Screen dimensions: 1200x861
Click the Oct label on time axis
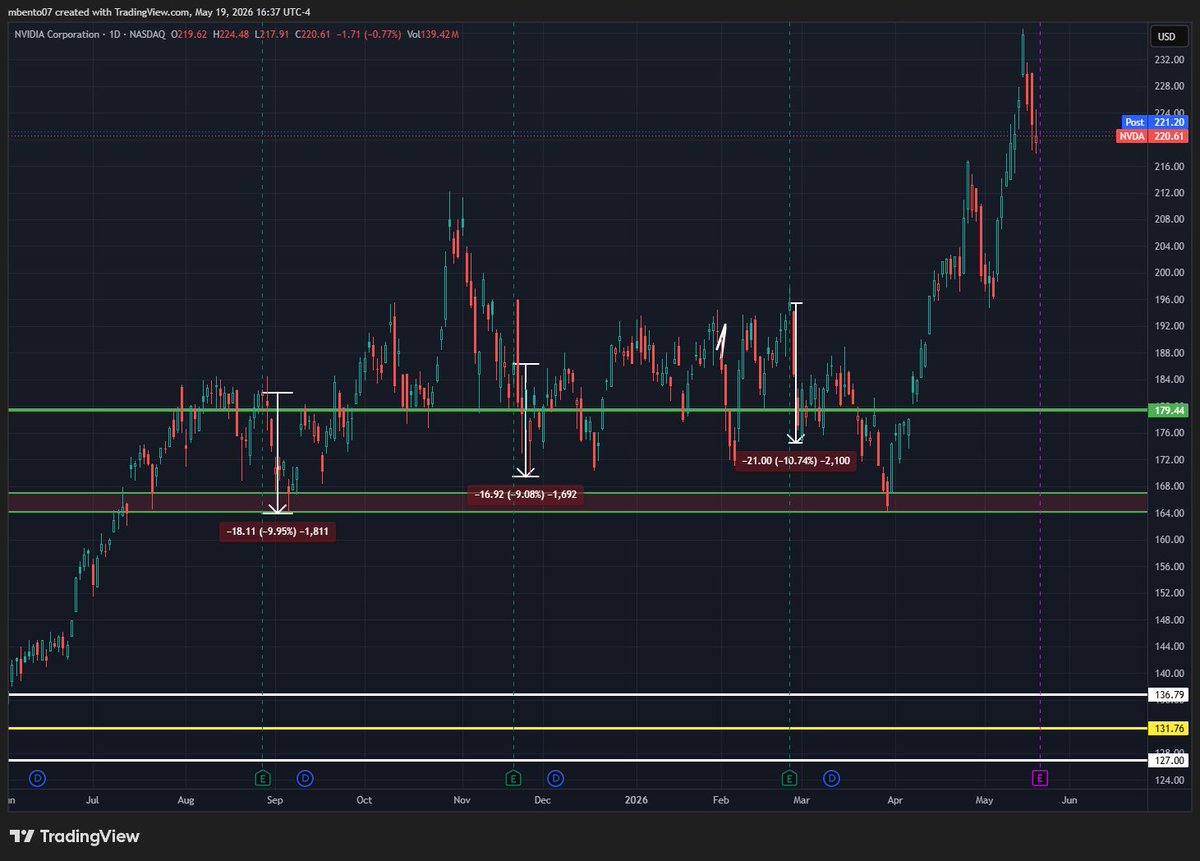tap(364, 800)
